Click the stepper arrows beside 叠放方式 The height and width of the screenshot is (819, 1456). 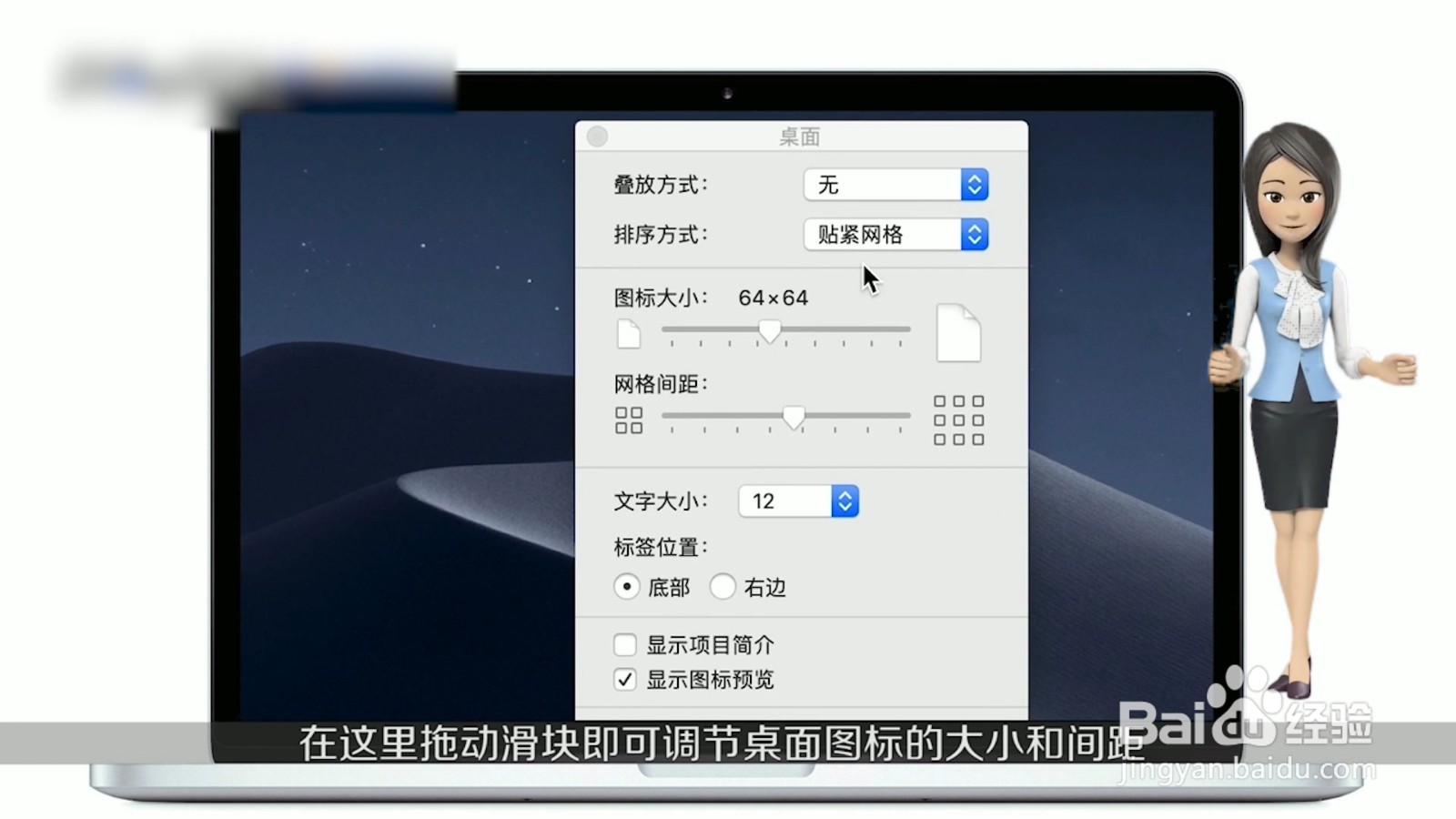[973, 185]
